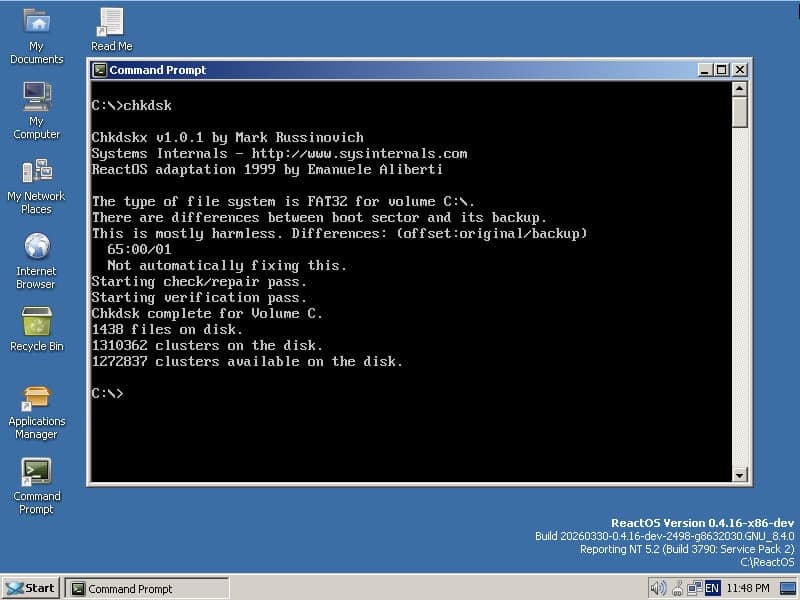The image size is (800, 600).
Task: Launch the Internet Browser icon
Action: click(37, 261)
